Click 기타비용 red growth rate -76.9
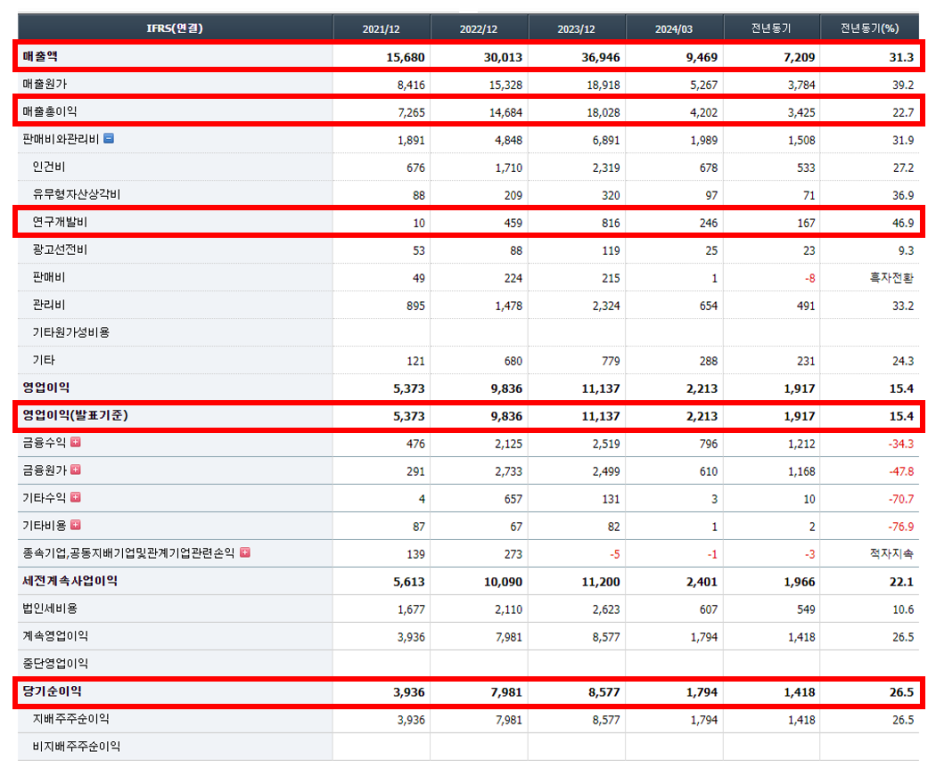The height and width of the screenshot is (768, 936). coord(901,526)
